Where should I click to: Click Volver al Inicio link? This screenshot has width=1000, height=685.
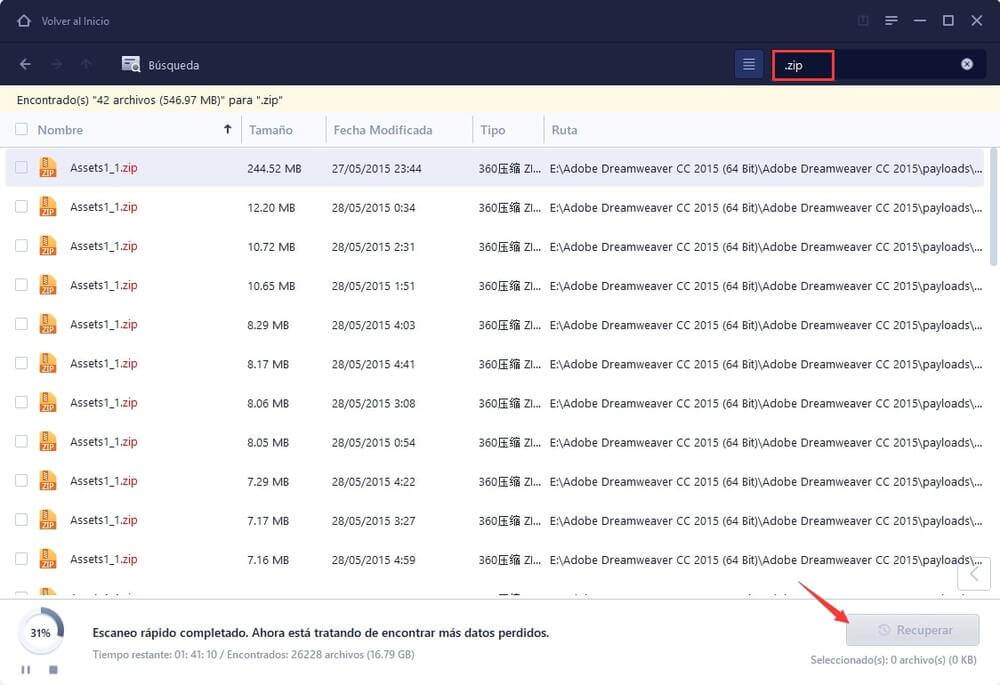(x=75, y=21)
